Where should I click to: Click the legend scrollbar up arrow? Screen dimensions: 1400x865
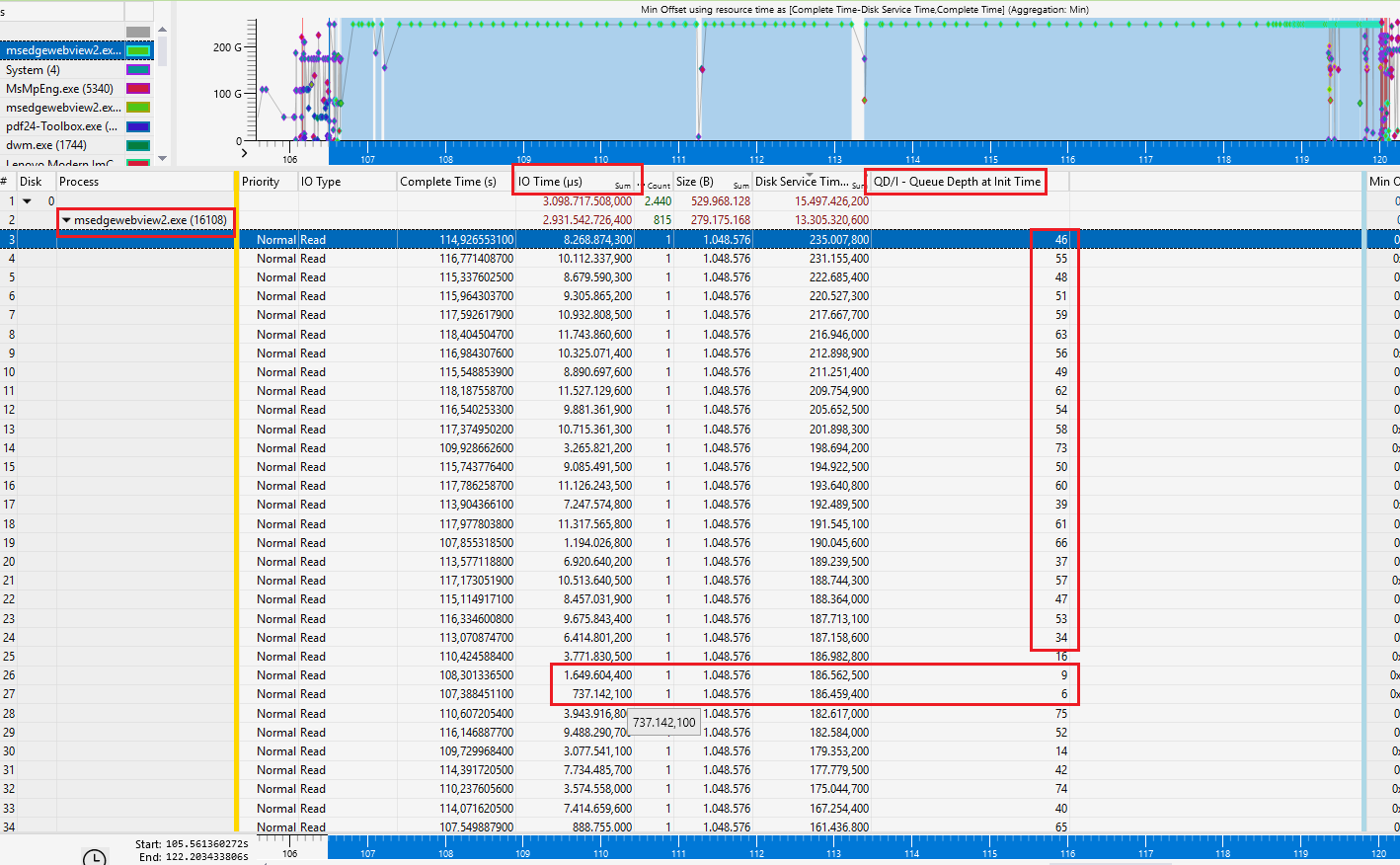click(x=162, y=30)
